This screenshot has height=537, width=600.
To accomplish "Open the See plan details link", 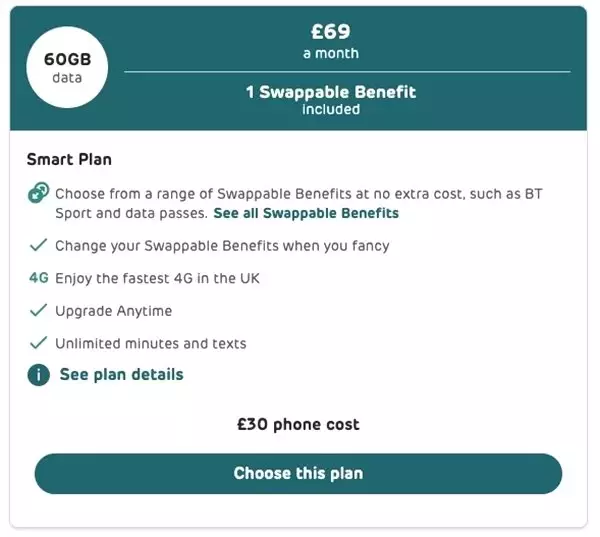I will 121,375.
